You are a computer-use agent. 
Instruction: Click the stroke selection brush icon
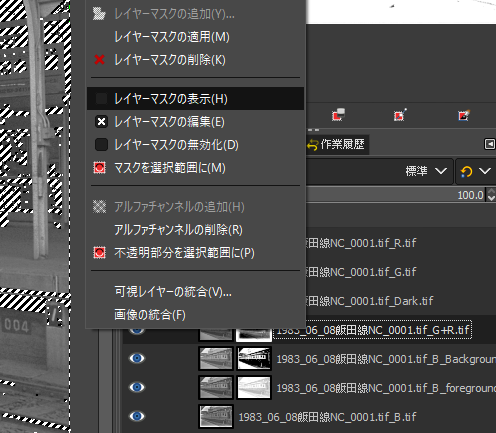point(464,115)
